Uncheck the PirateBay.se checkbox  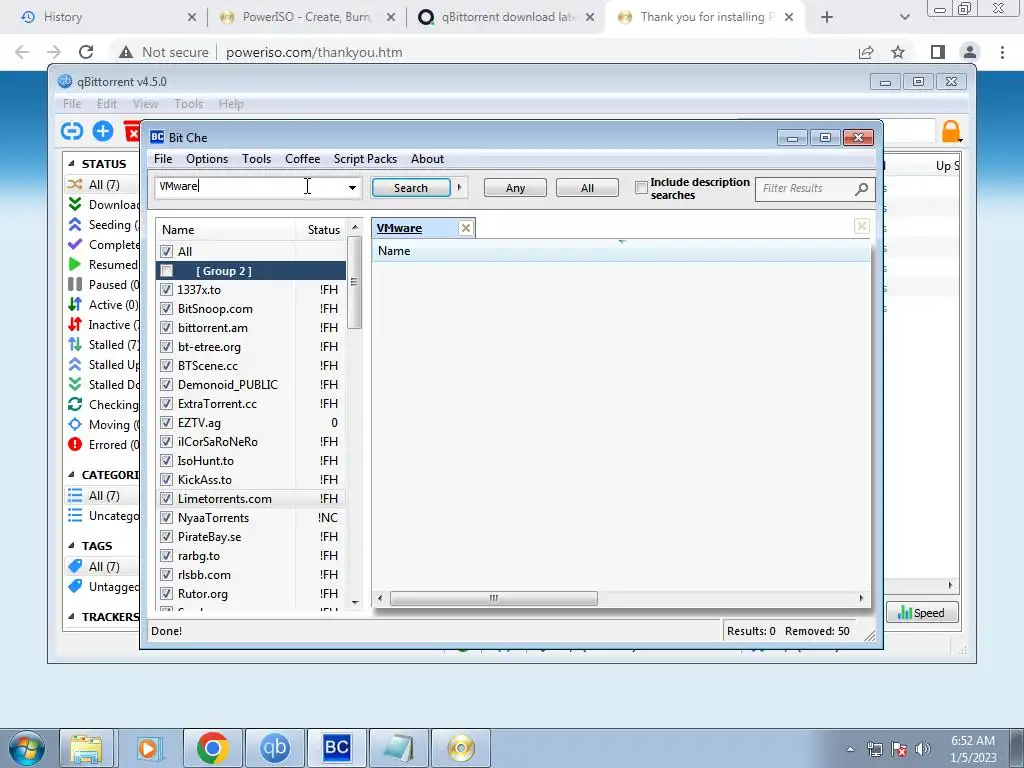(167, 537)
